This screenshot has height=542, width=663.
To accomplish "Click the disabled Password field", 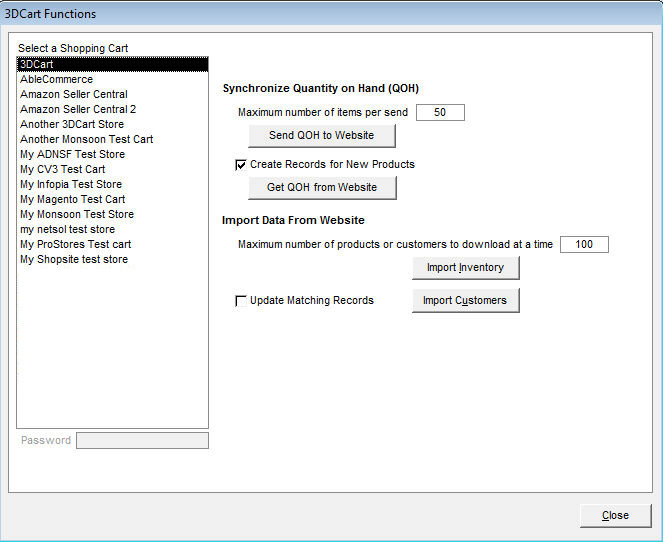I will [142, 441].
